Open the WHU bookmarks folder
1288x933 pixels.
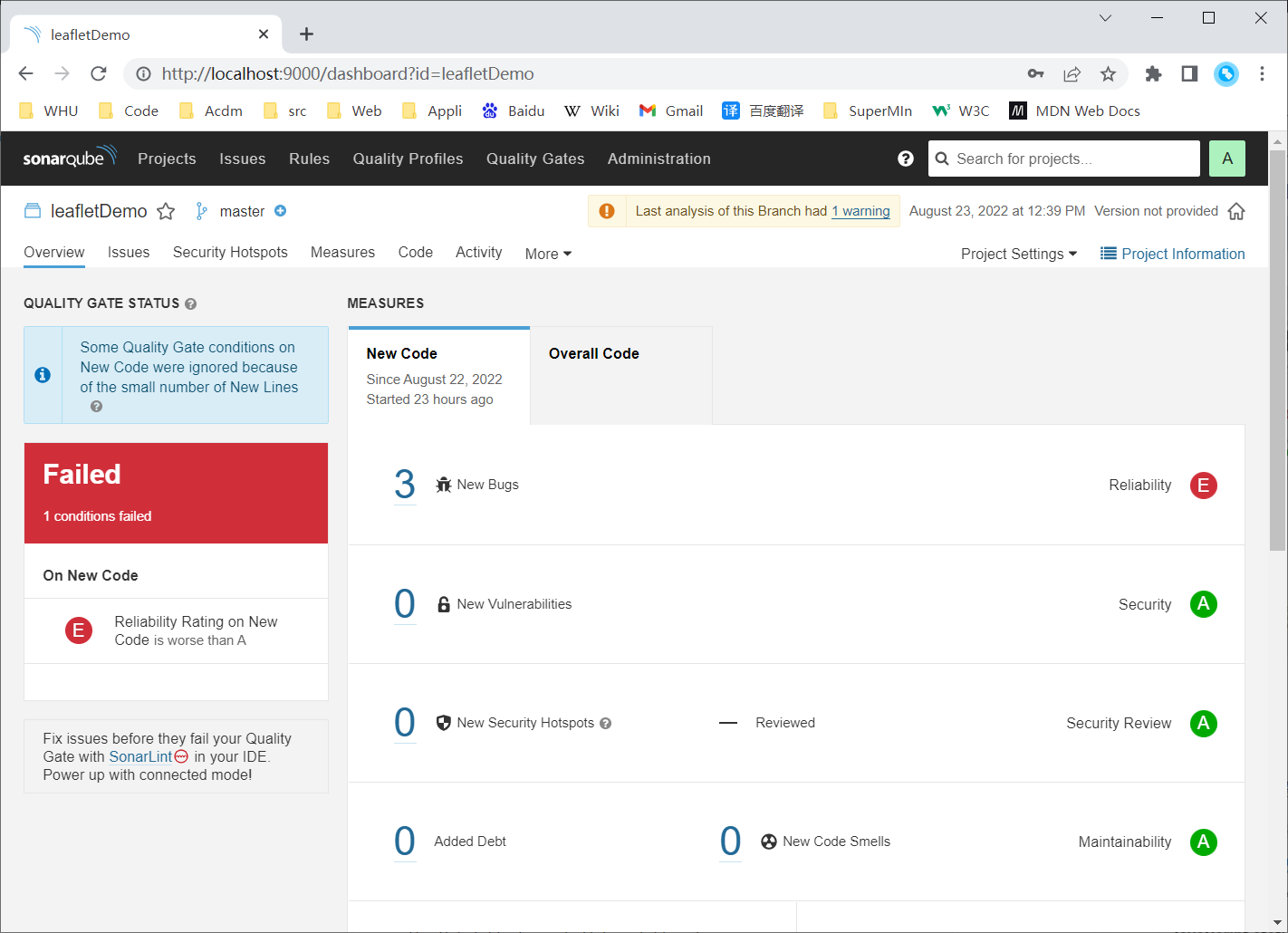[x=49, y=111]
